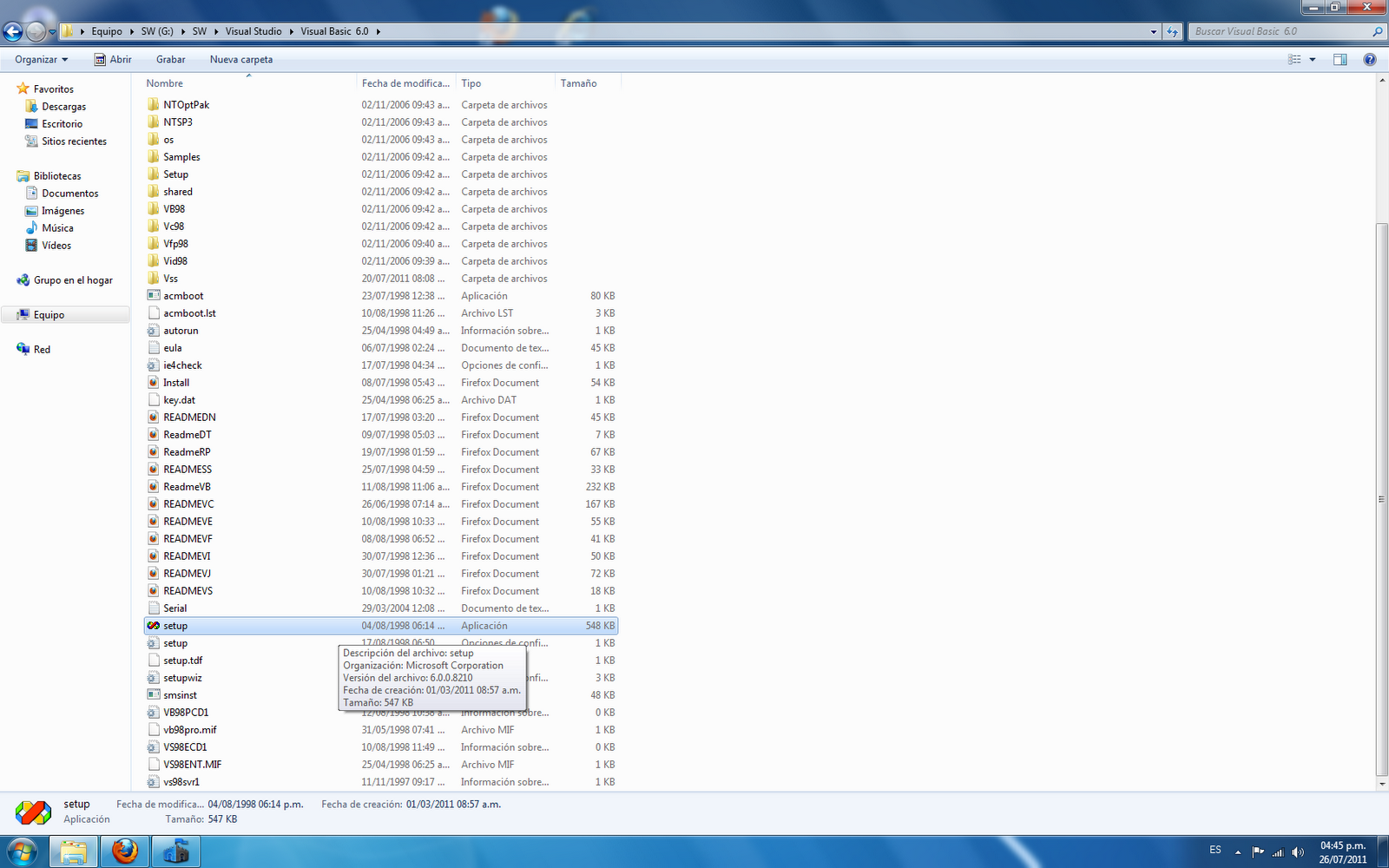Open the recent pages dropdown arrow
The image size is (1389, 868).
(x=52, y=32)
